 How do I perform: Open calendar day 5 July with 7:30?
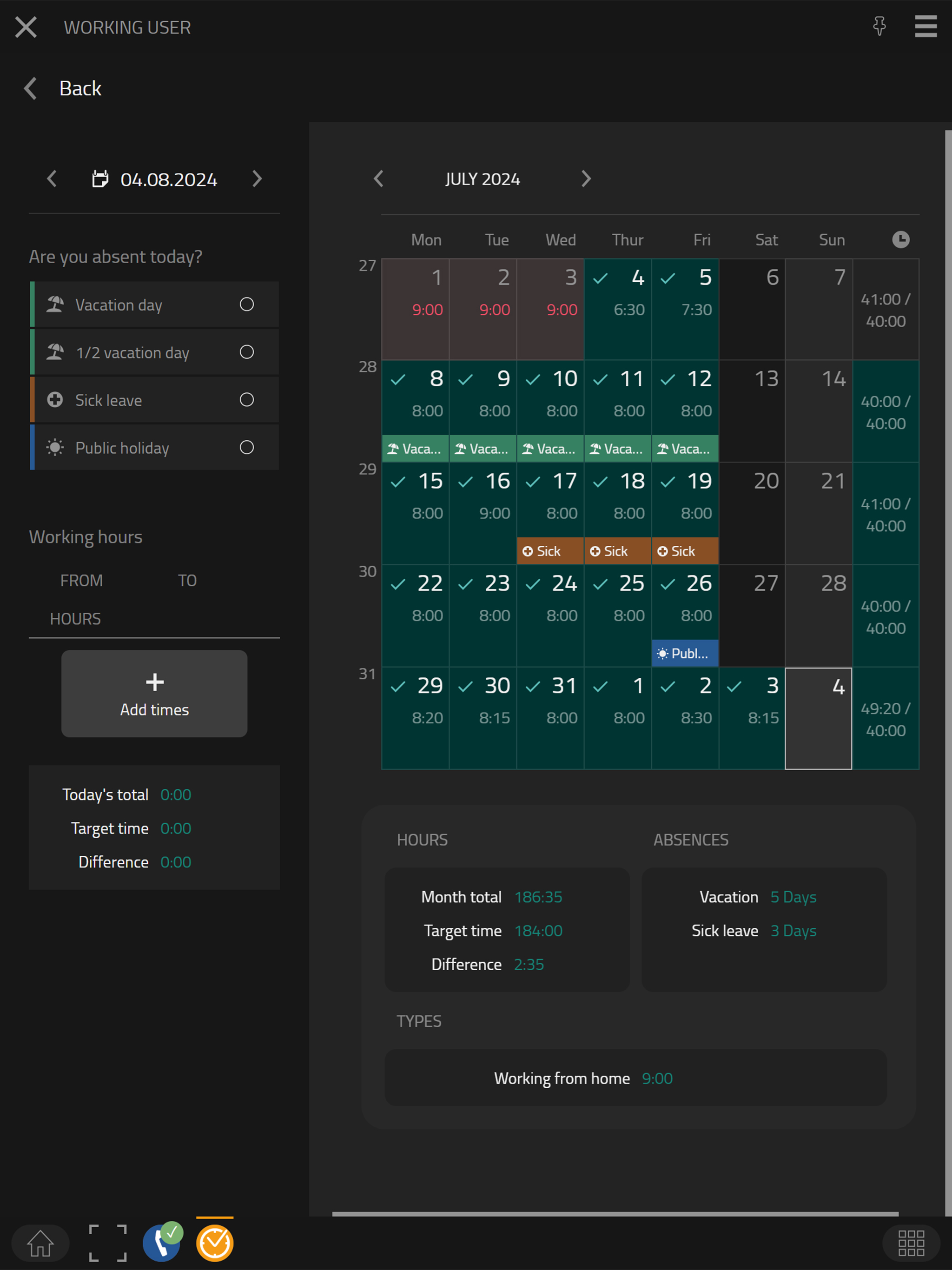tap(685, 310)
